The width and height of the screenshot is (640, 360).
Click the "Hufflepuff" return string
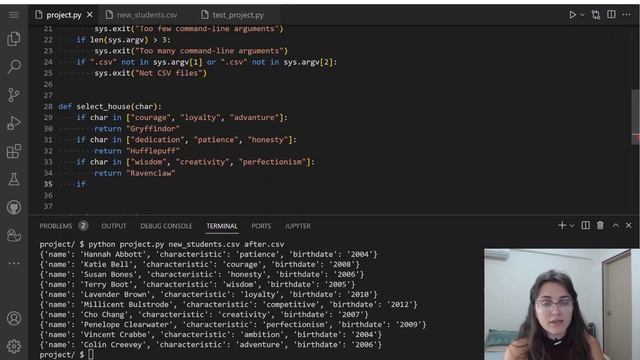tap(153, 151)
